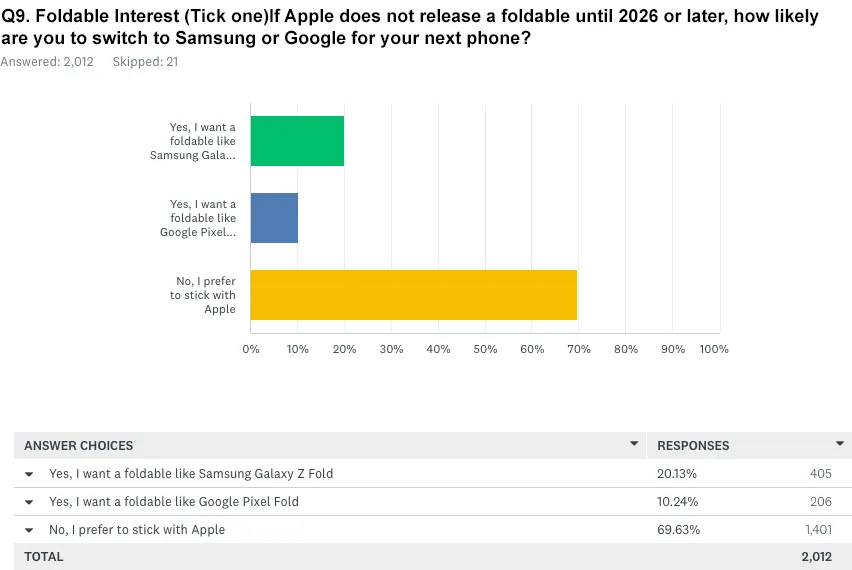Open the Answer Choices column sort dropdown
The width and height of the screenshot is (852, 570).
coord(633,444)
